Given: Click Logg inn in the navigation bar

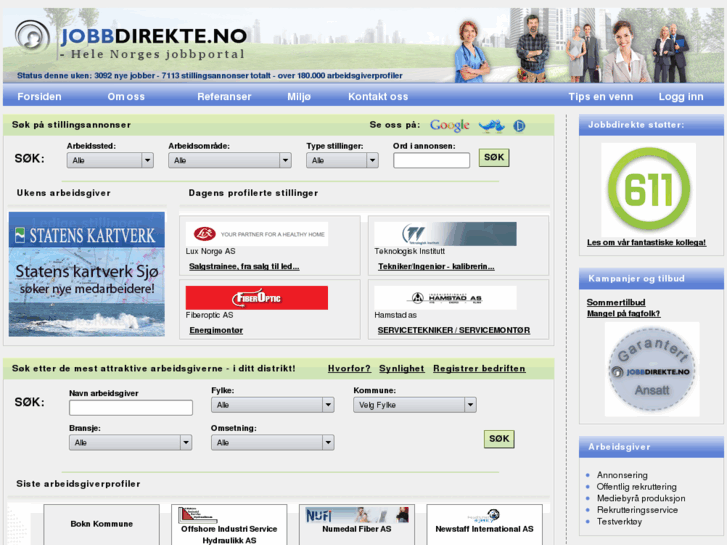Looking at the screenshot, I should click(x=681, y=96).
